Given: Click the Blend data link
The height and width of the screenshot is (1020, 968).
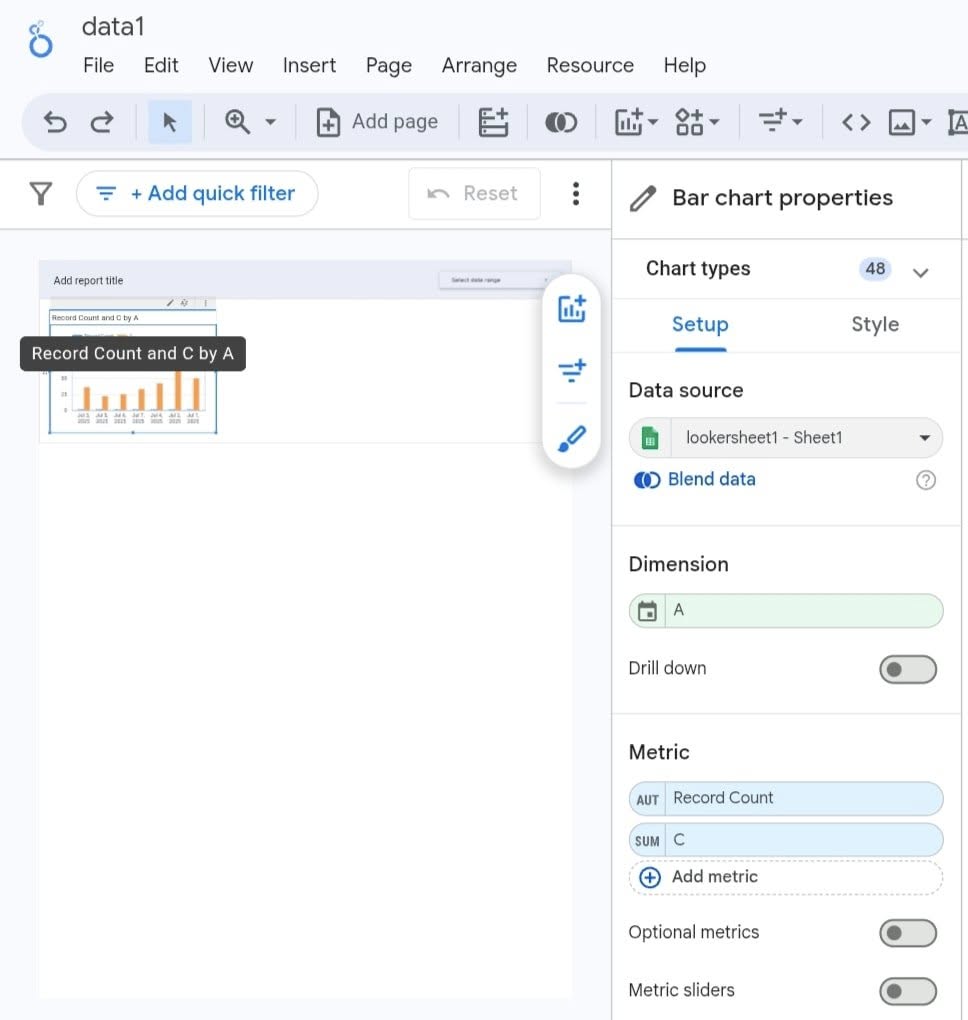Looking at the screenshot, I should pos(711,479).
